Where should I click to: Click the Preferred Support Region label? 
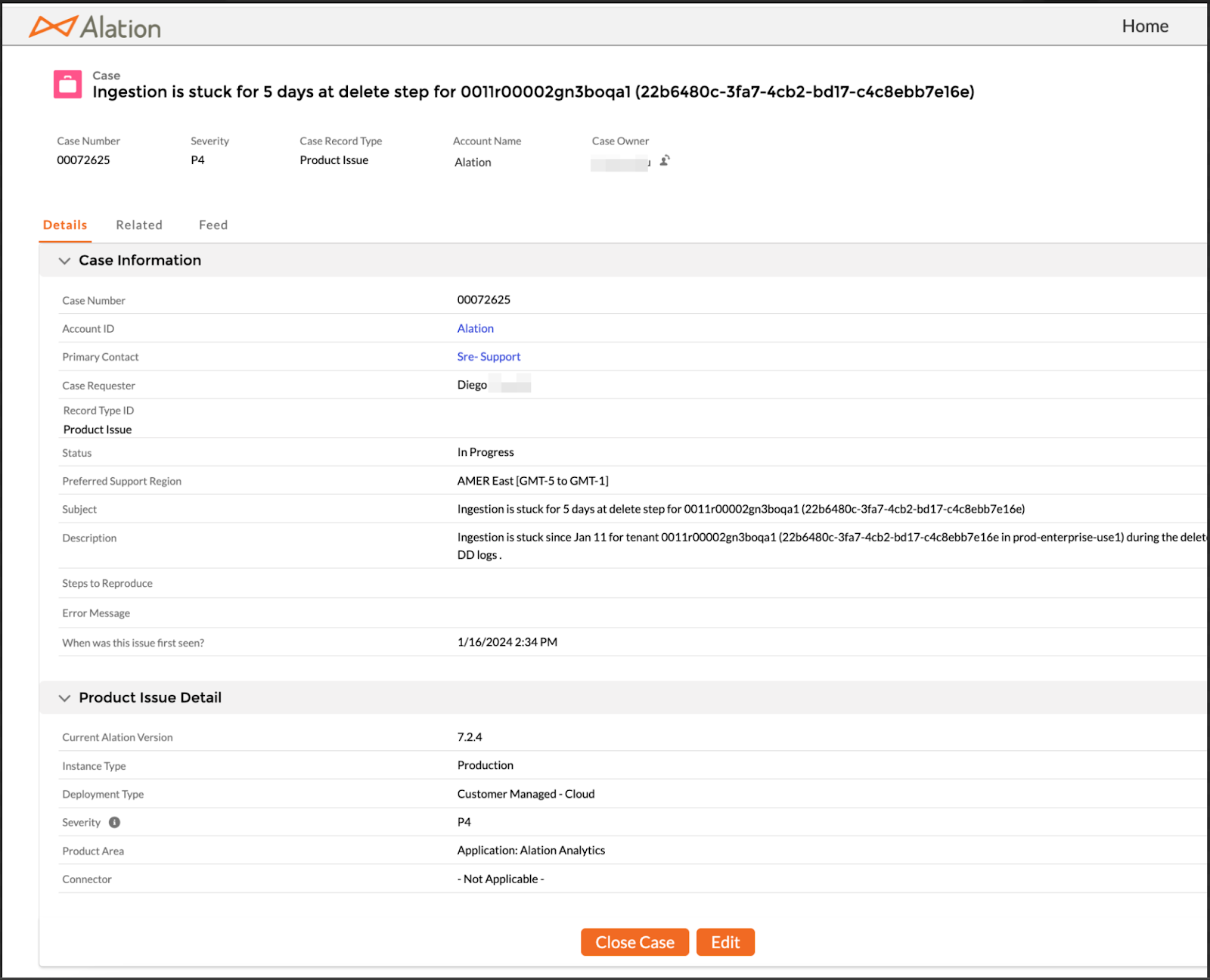[122, 481]
